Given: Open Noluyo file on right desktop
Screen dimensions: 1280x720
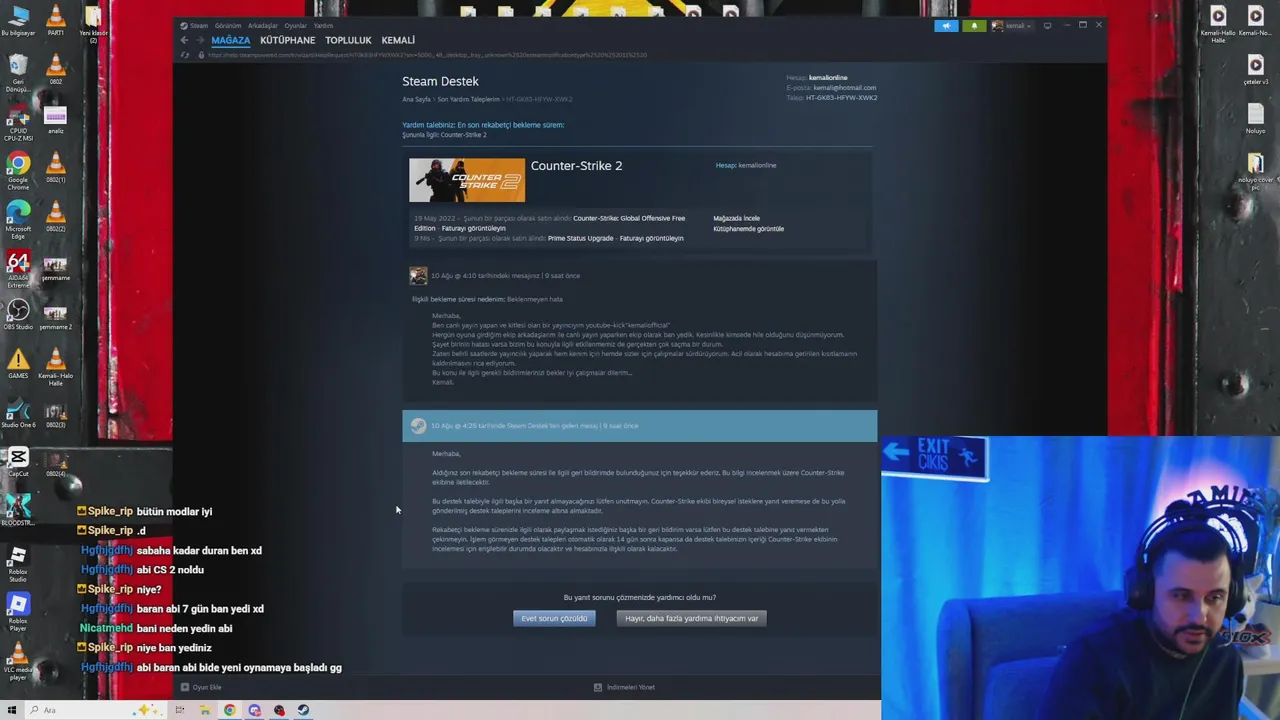Looking at the screenshot, I should 1255,117.
